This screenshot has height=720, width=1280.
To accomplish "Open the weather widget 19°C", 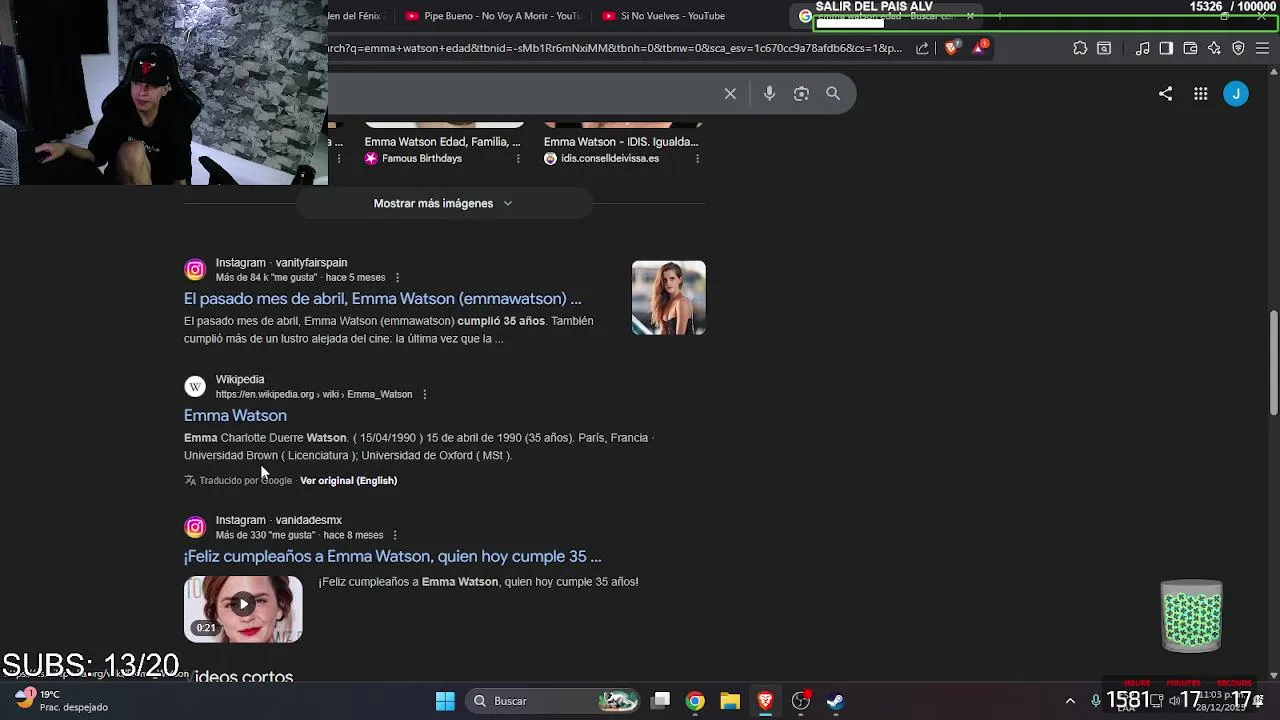I will click(60, 700).
